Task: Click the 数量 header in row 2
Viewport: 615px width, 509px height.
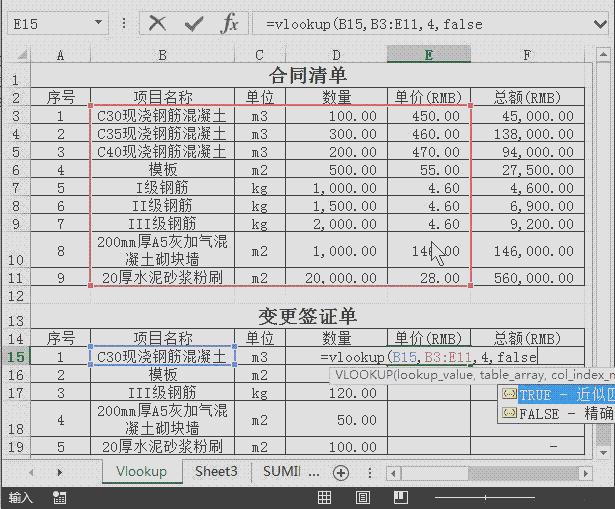Action: pos(337,97)
